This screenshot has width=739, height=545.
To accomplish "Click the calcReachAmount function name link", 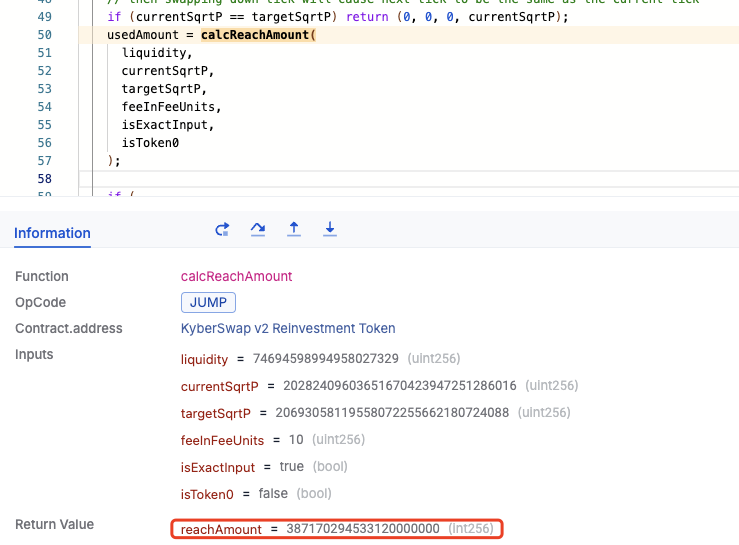I will coord(236,276).
